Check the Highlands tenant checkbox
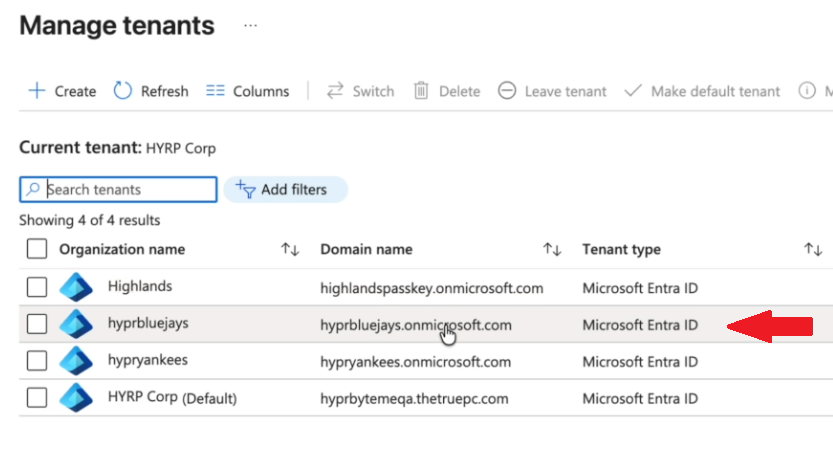 (x=37, y=288)
